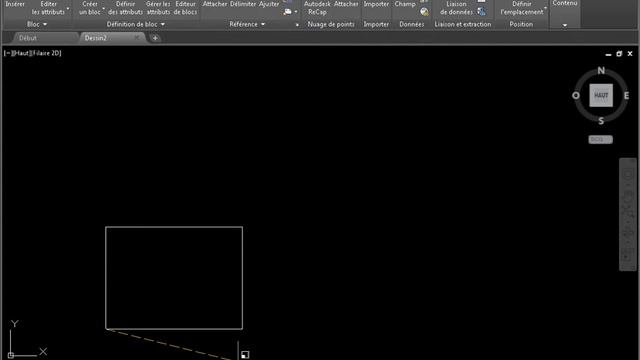This screenshot has width=640, height=360.
Task: Close the Dessin2 drawing tab
Action: click(137, 38)
